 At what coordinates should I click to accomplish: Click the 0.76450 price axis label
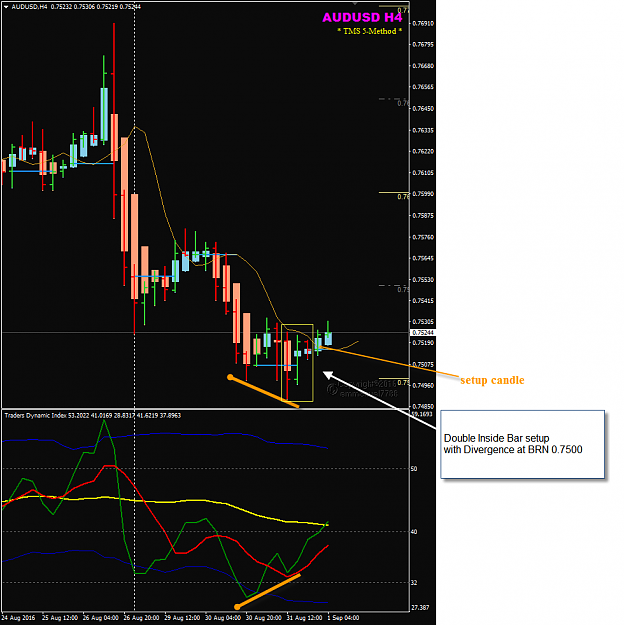point(423,109)
